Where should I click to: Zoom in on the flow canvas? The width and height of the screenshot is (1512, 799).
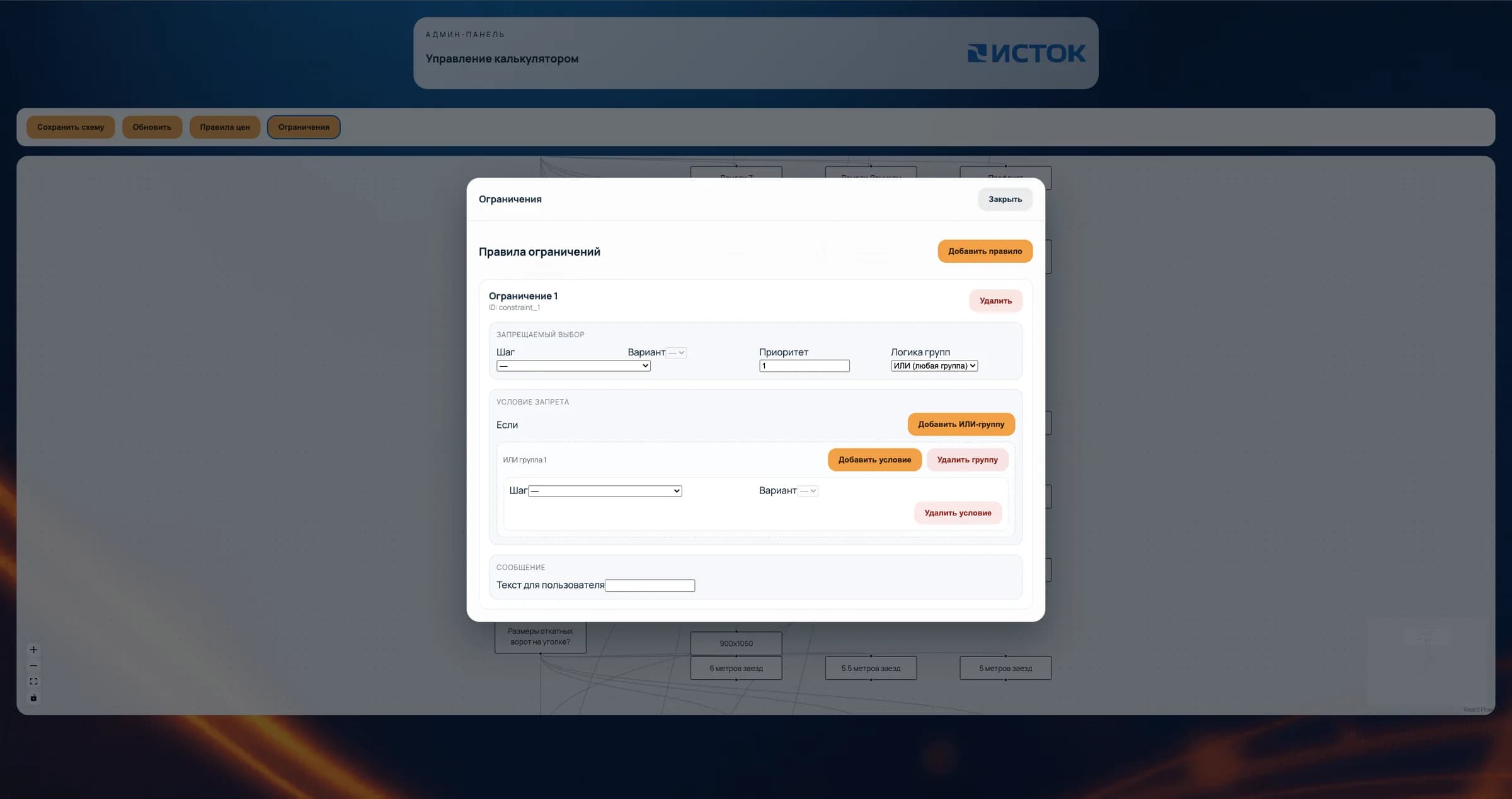[x=33, y=650]
